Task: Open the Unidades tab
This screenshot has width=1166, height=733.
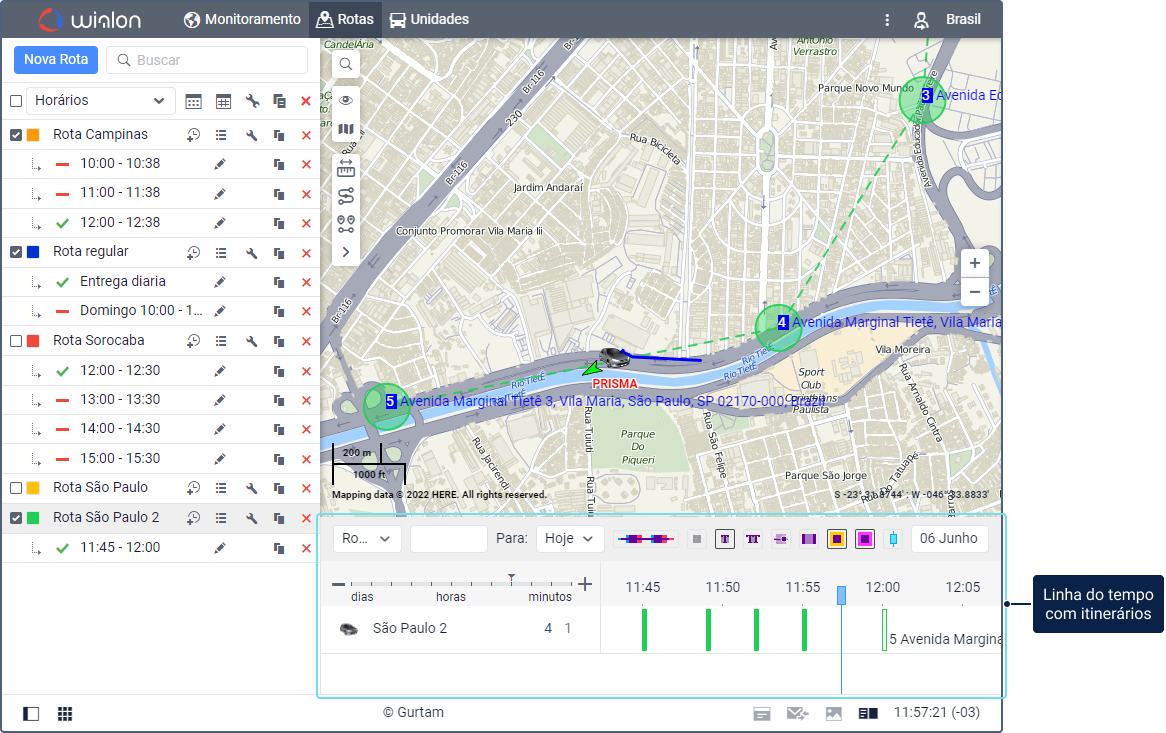Action: (429, 19)
